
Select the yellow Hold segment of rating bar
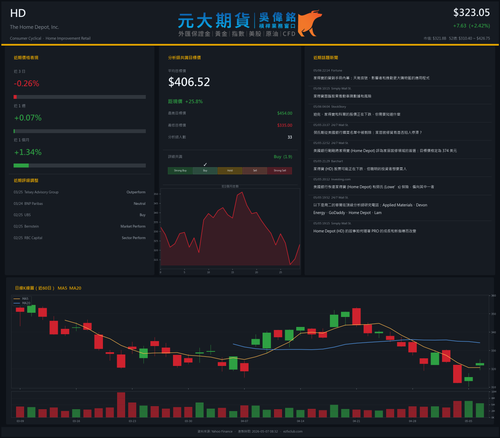(230, 171)
